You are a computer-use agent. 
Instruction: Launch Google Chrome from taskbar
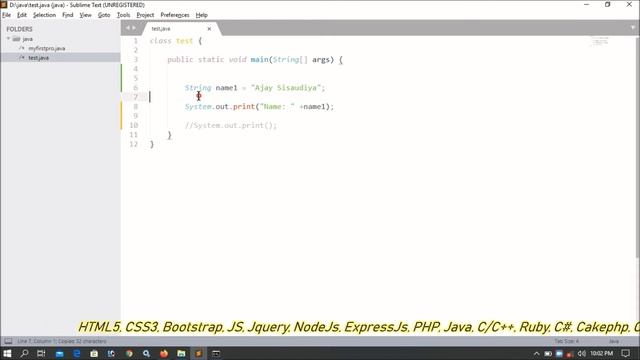click(x=129, y=353)
